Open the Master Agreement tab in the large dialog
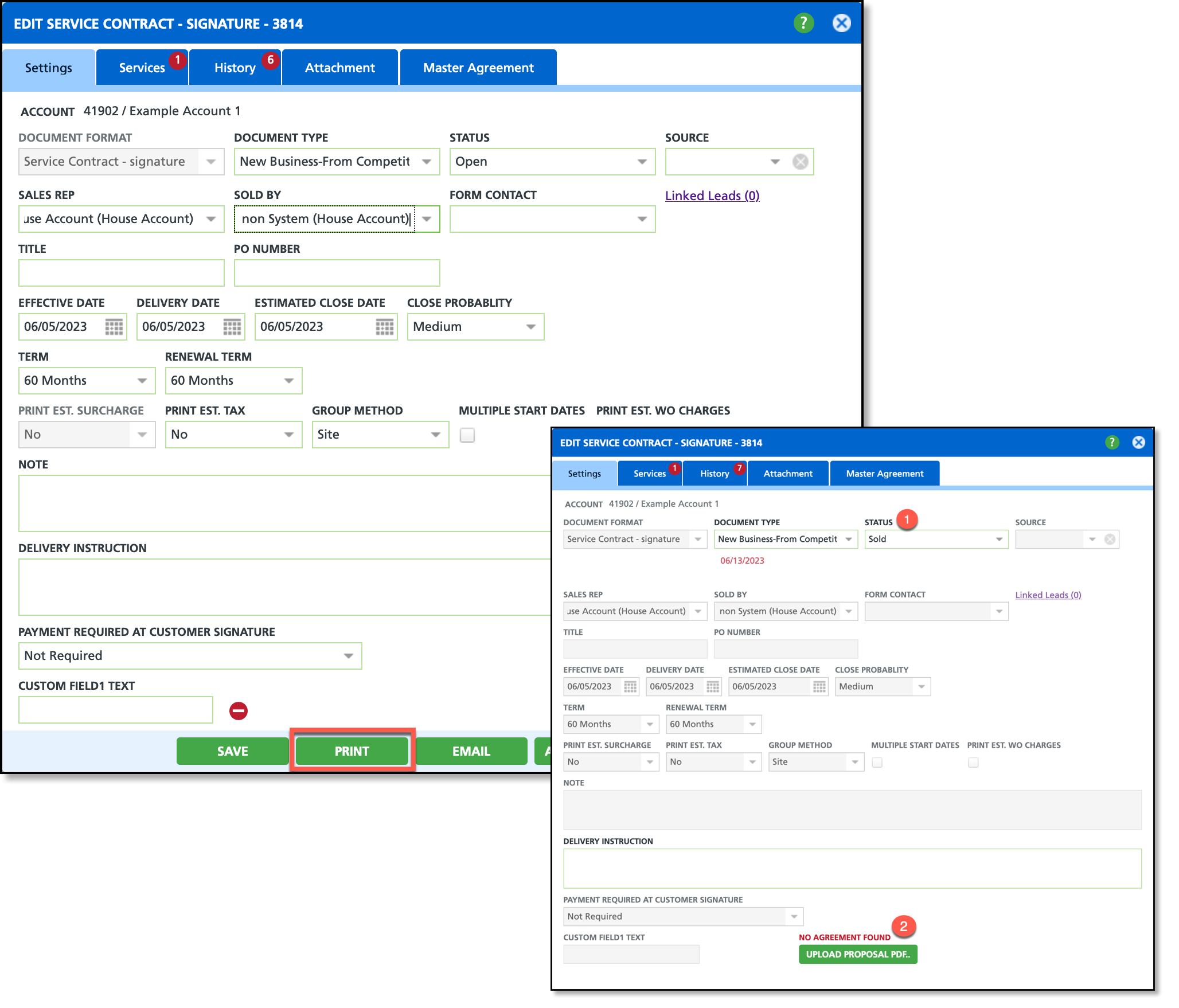The height and width of the screenshot is (1008, 1179). coord(478,68)
